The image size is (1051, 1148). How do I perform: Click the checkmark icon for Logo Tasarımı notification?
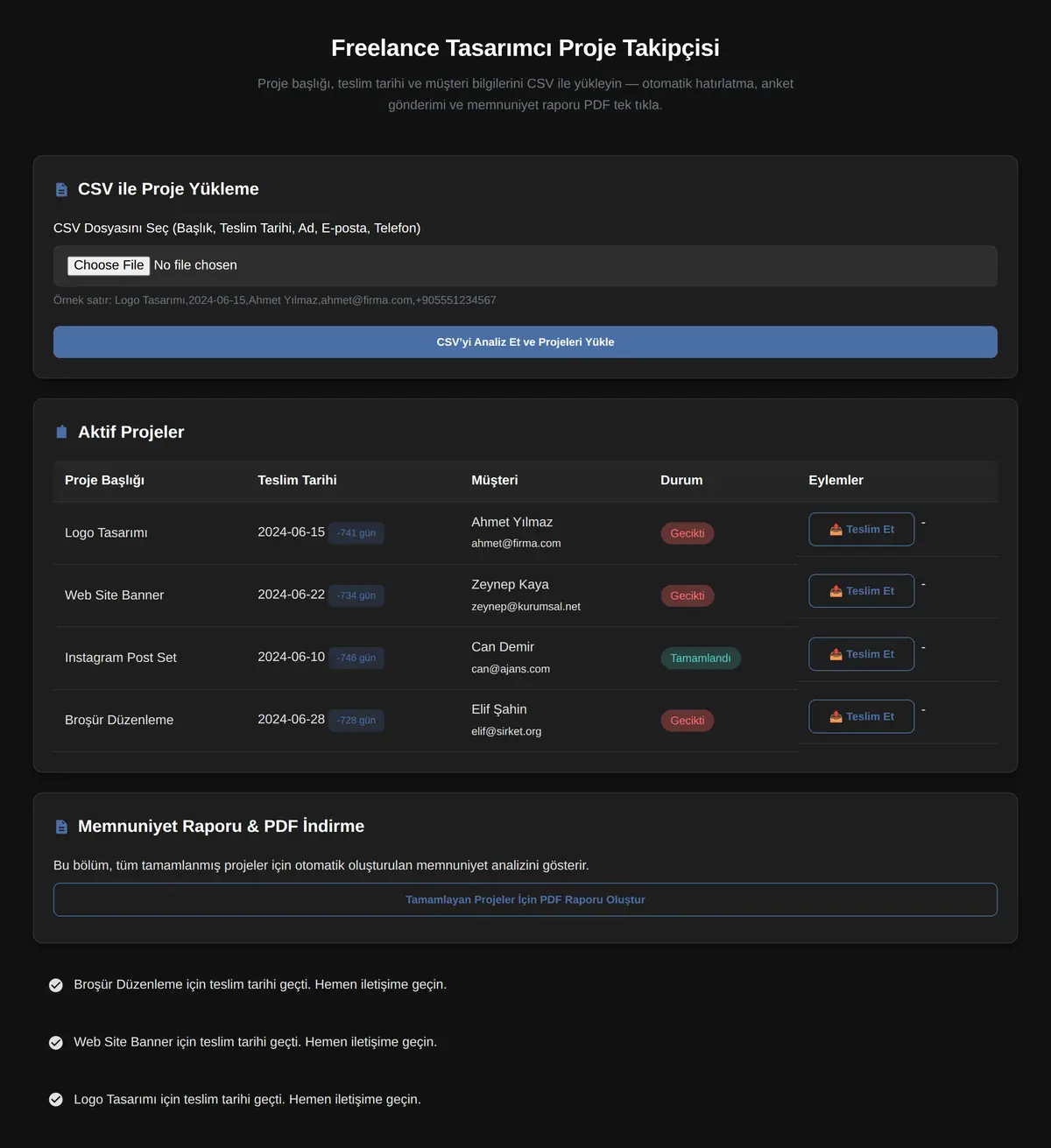(x=56, y=1100)
